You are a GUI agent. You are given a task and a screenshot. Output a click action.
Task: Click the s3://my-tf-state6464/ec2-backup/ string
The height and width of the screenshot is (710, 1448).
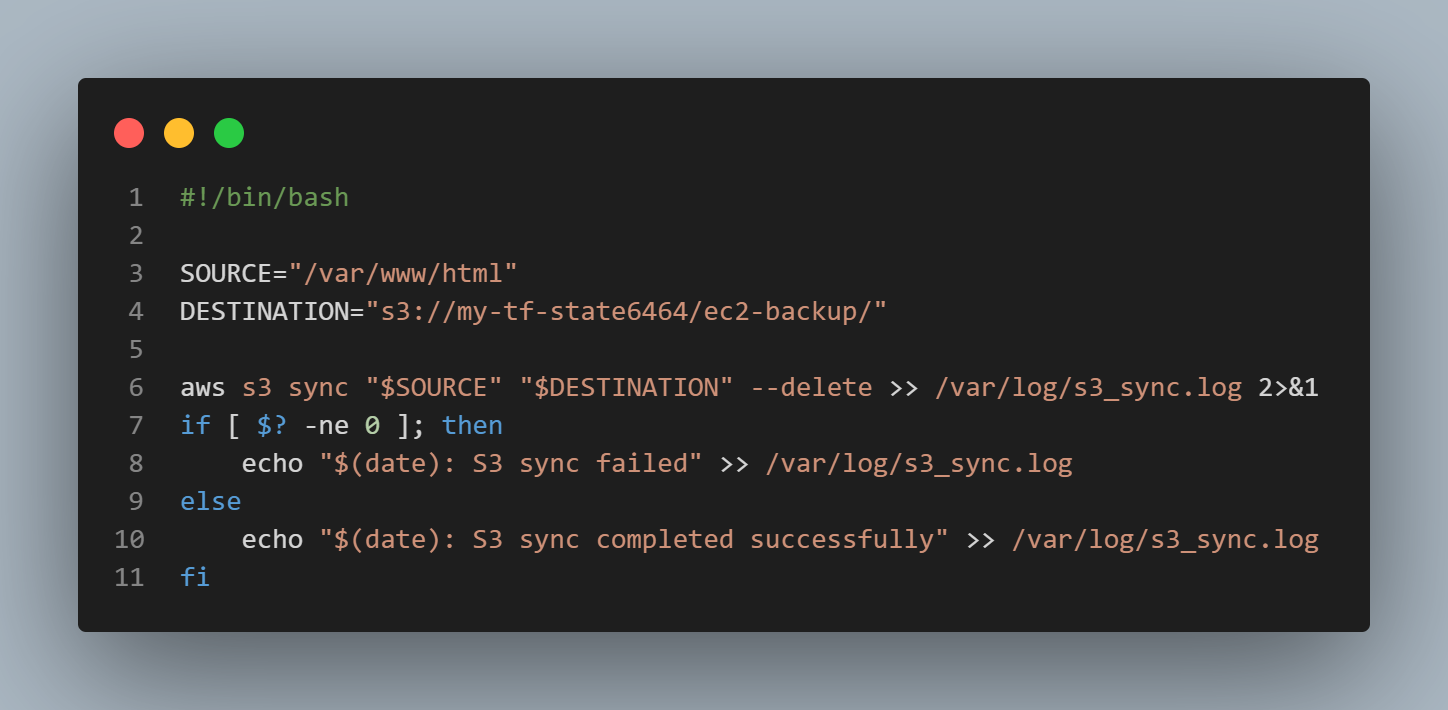(x=626, y=311)
